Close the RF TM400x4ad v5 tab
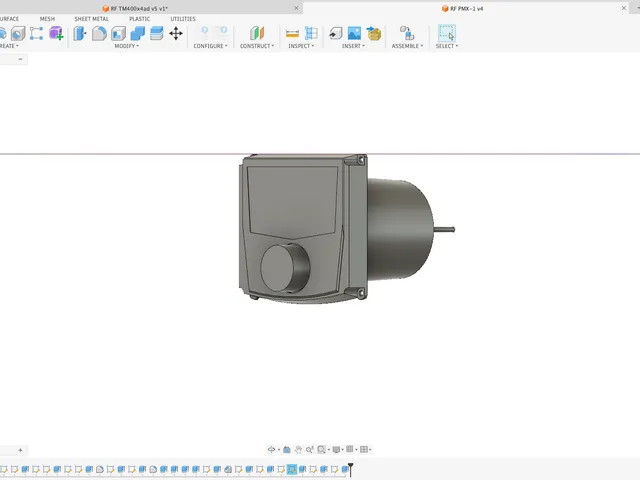 296,8
